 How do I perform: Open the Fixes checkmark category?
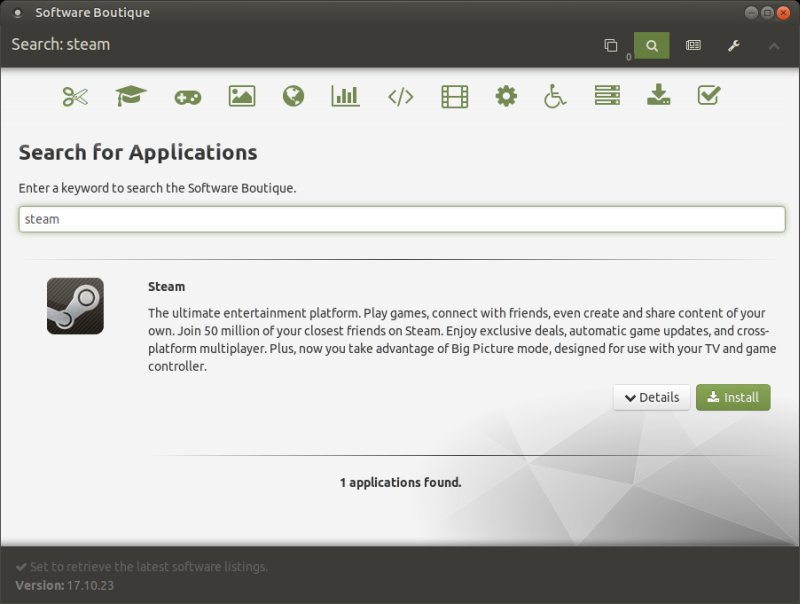(x=709, y=96)
